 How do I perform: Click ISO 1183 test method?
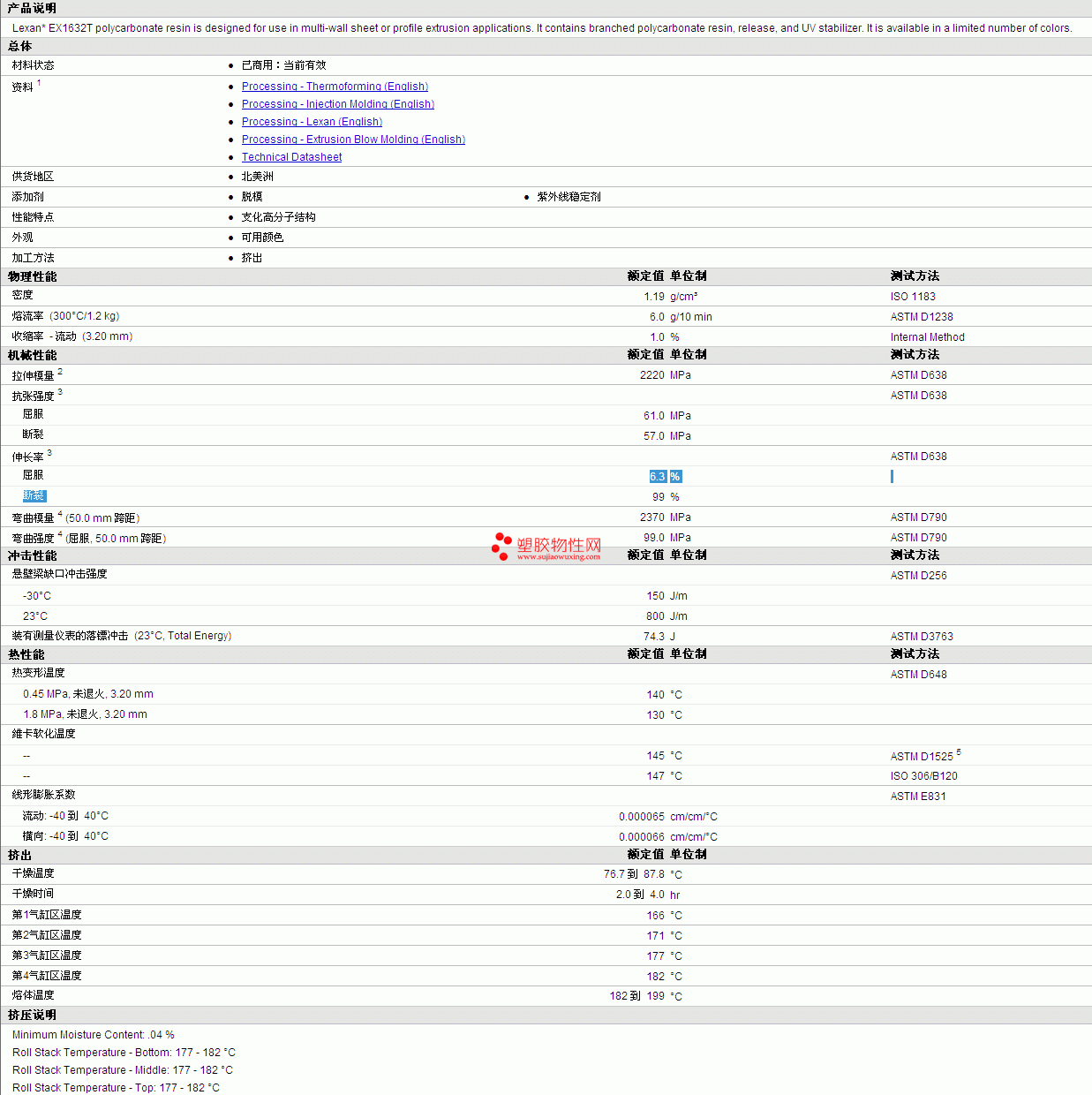click(x=913, y=297)
